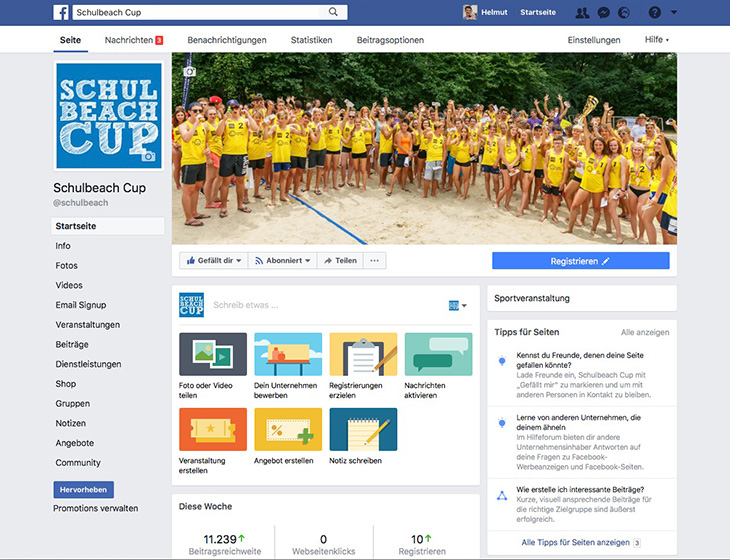Go to Helmut's profile name link
Image resolution: width=730 pixels, height=560 pixels.
494,13
